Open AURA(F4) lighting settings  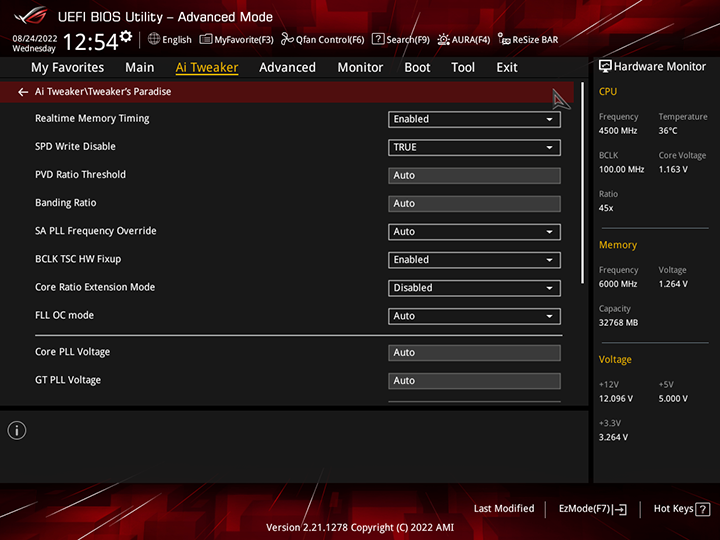[463, 40]
